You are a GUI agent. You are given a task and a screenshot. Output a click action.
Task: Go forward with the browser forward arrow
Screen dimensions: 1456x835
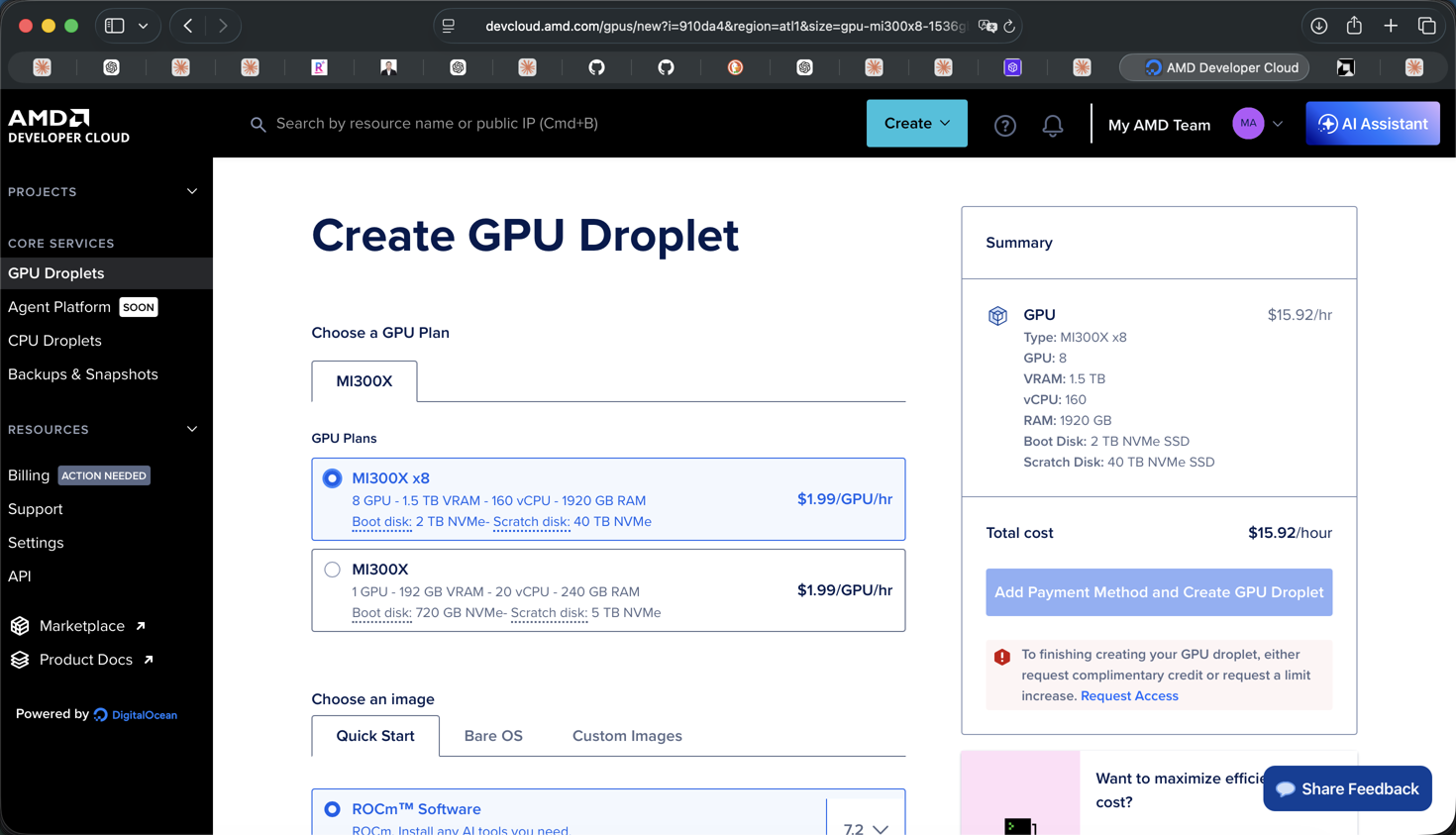click(223, 26)
